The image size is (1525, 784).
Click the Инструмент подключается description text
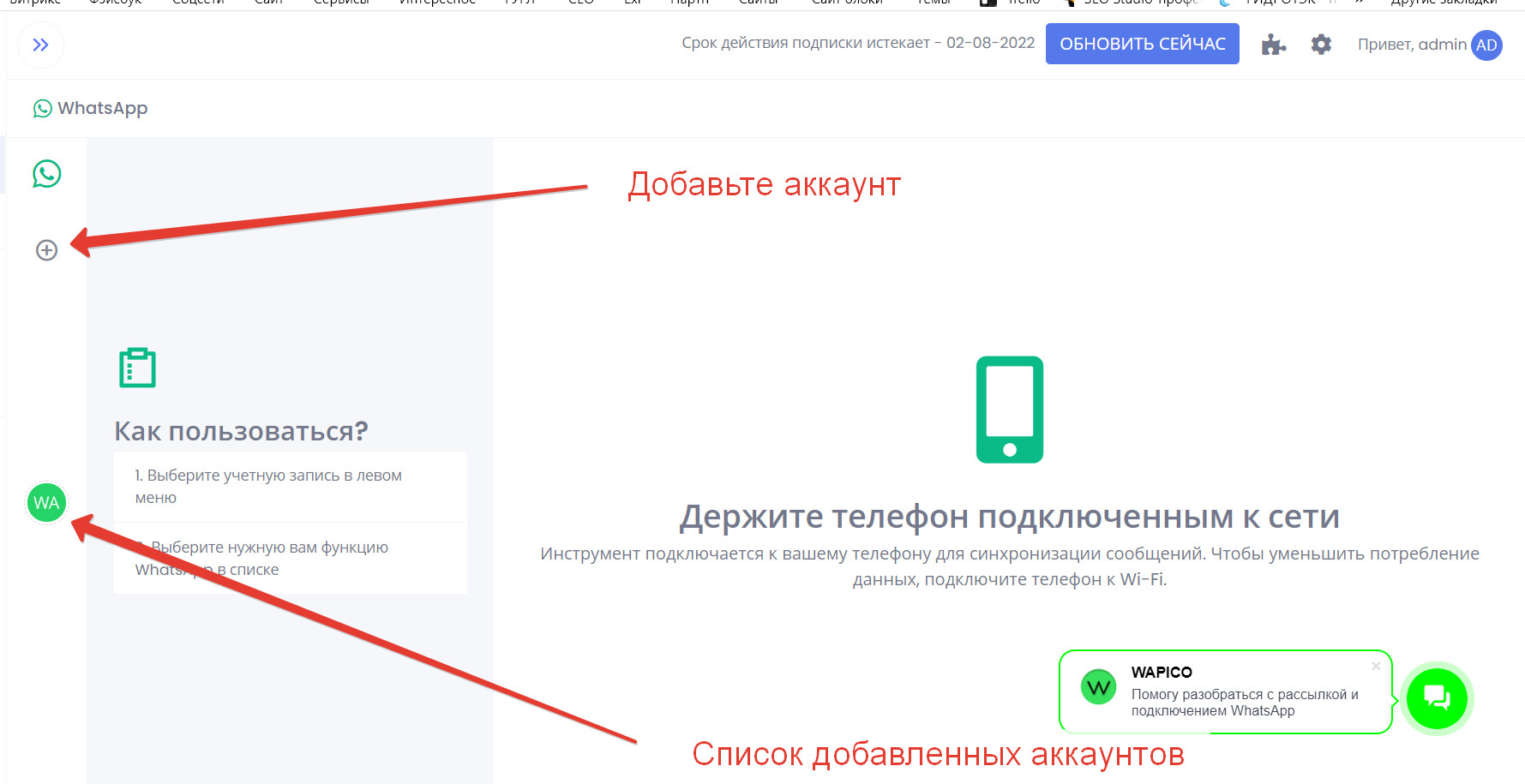coord(1009,566)
